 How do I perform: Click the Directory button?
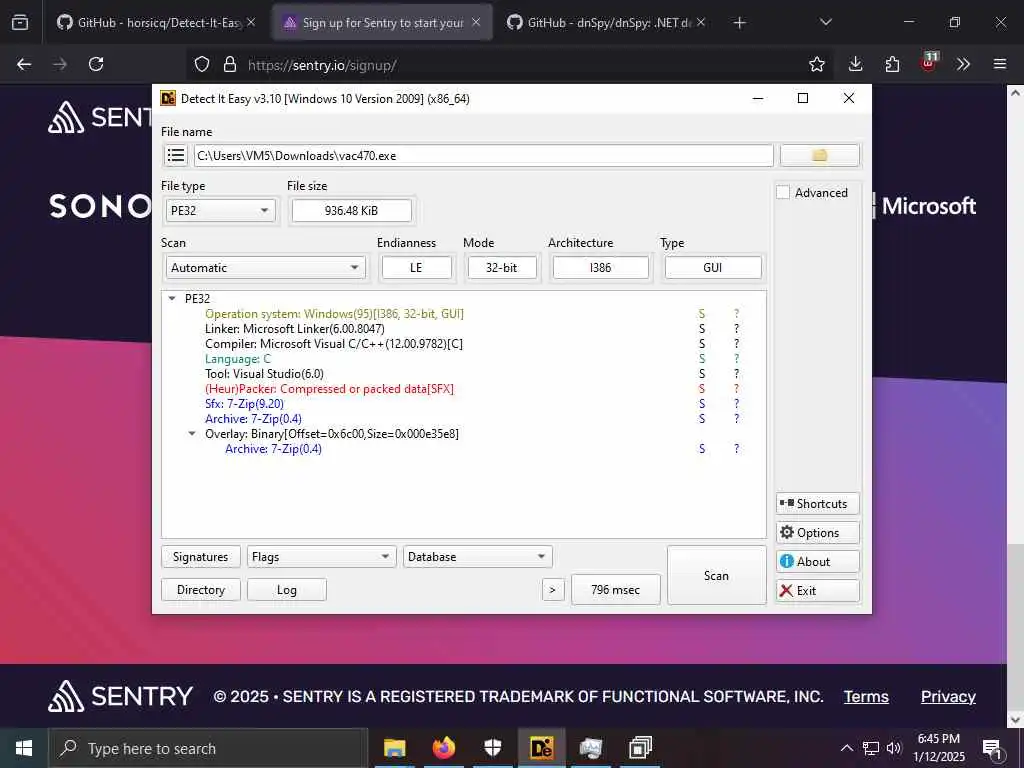coord(200,590)
